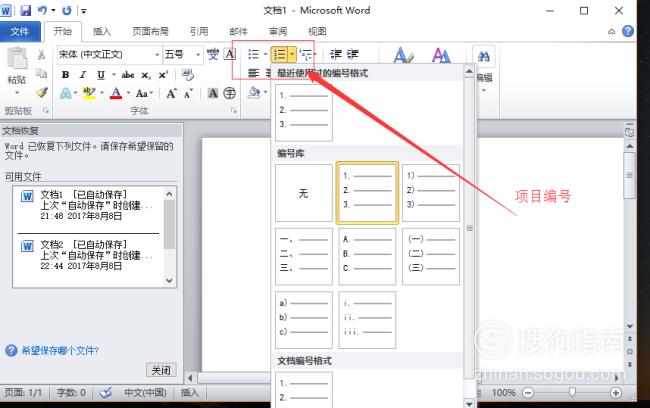Toggle superscript x² formatting
Image resolution: width=650 pixels, height=408 pixels.
click(x=163, y=75)
